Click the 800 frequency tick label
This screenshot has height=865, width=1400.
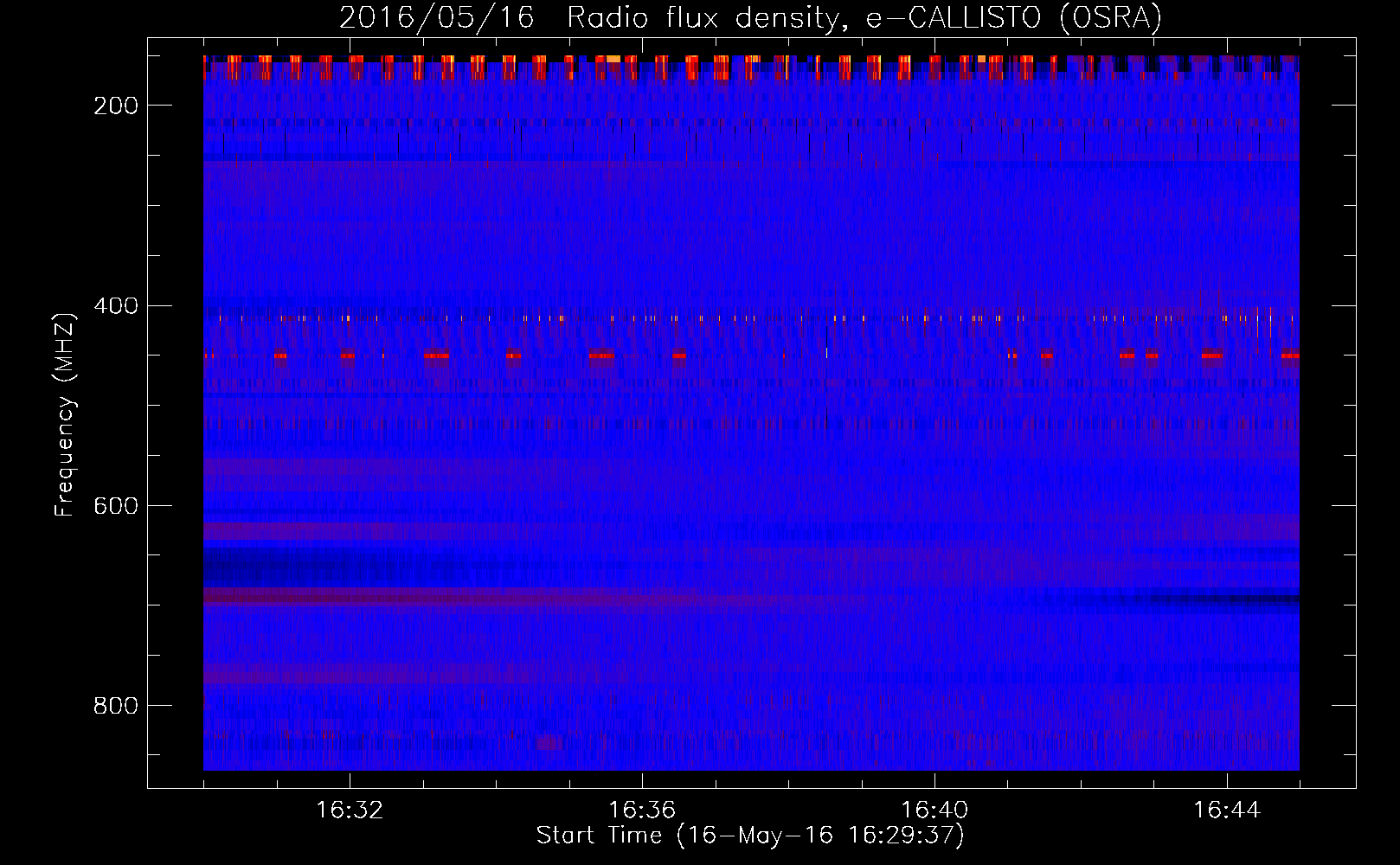(x=116, y=706)
